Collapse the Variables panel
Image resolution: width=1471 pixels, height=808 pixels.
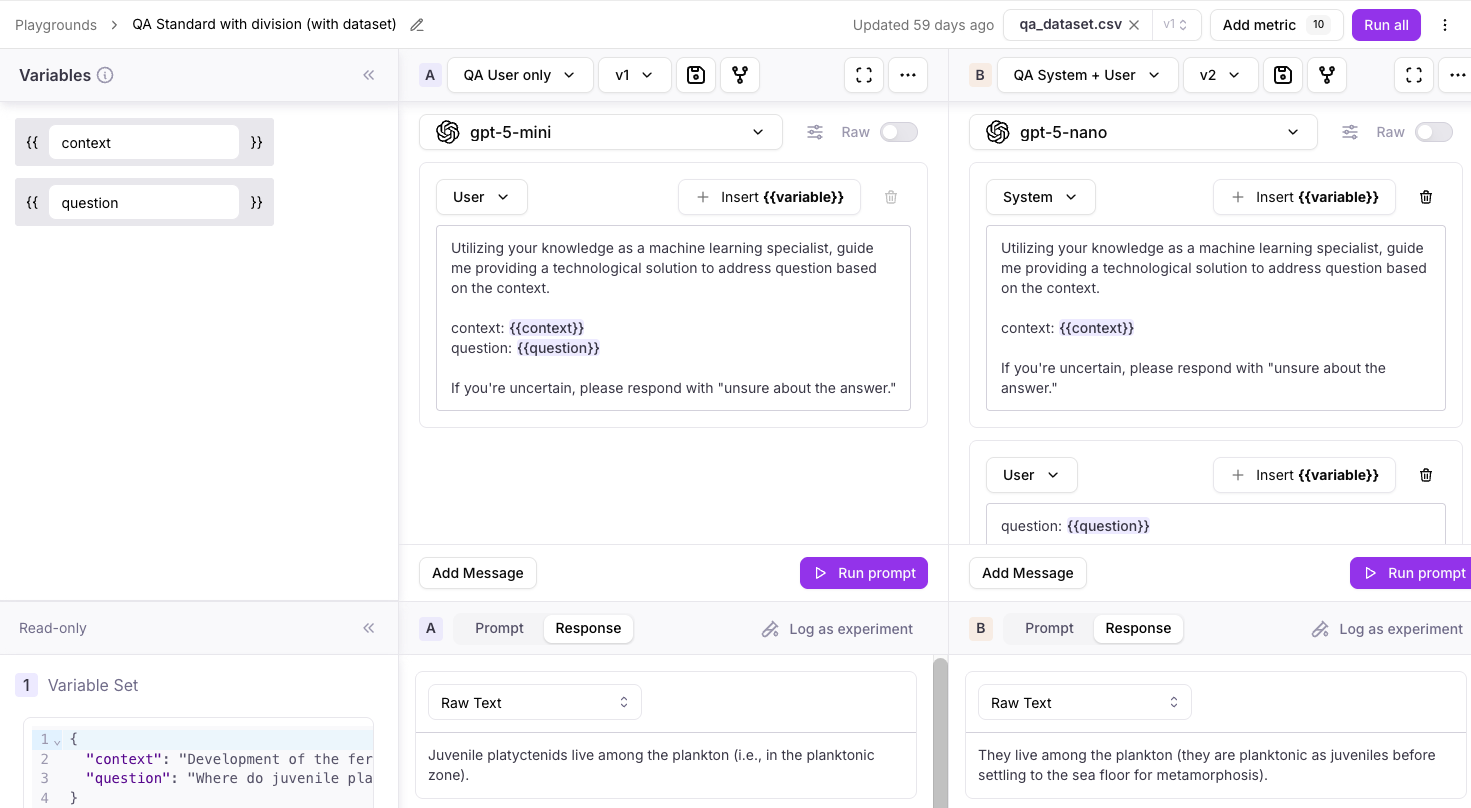pos(369,75)
